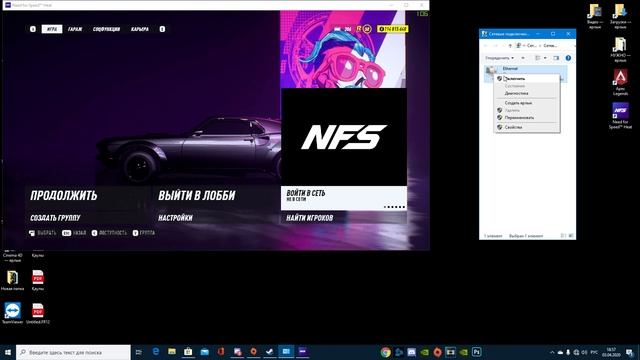Select the НУЖНО shortcut folder on desktop
Image resolution: width=640 pixels, height=360 pixels.
pyautogui.click(x=620, y=49)
